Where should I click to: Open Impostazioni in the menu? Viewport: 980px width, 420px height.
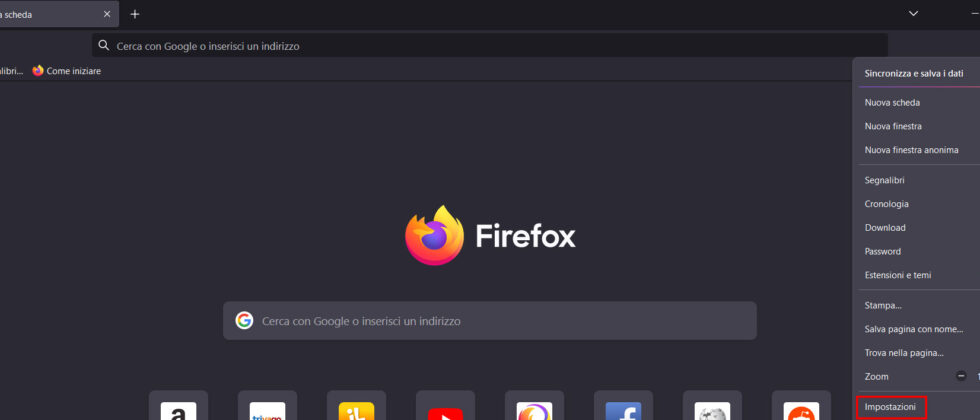891,407
